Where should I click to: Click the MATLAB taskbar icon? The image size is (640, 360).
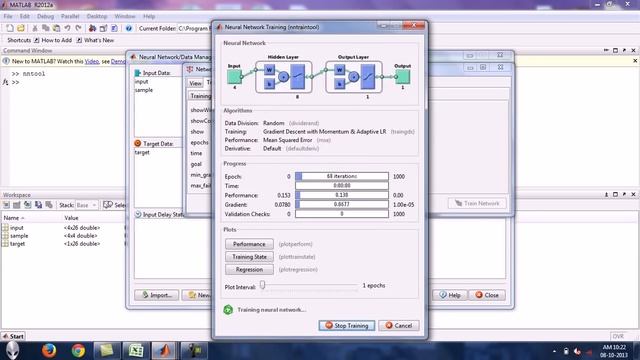point(165,351)
